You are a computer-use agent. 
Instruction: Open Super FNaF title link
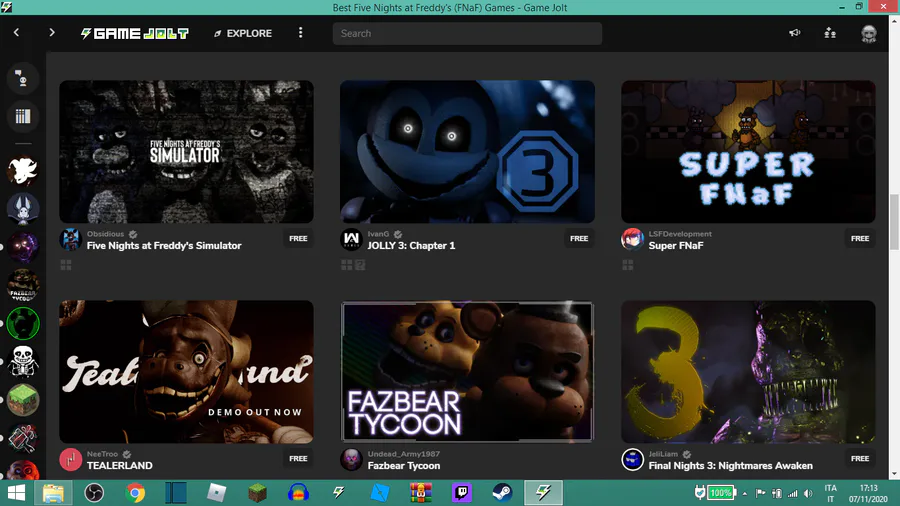coord(676,246)
